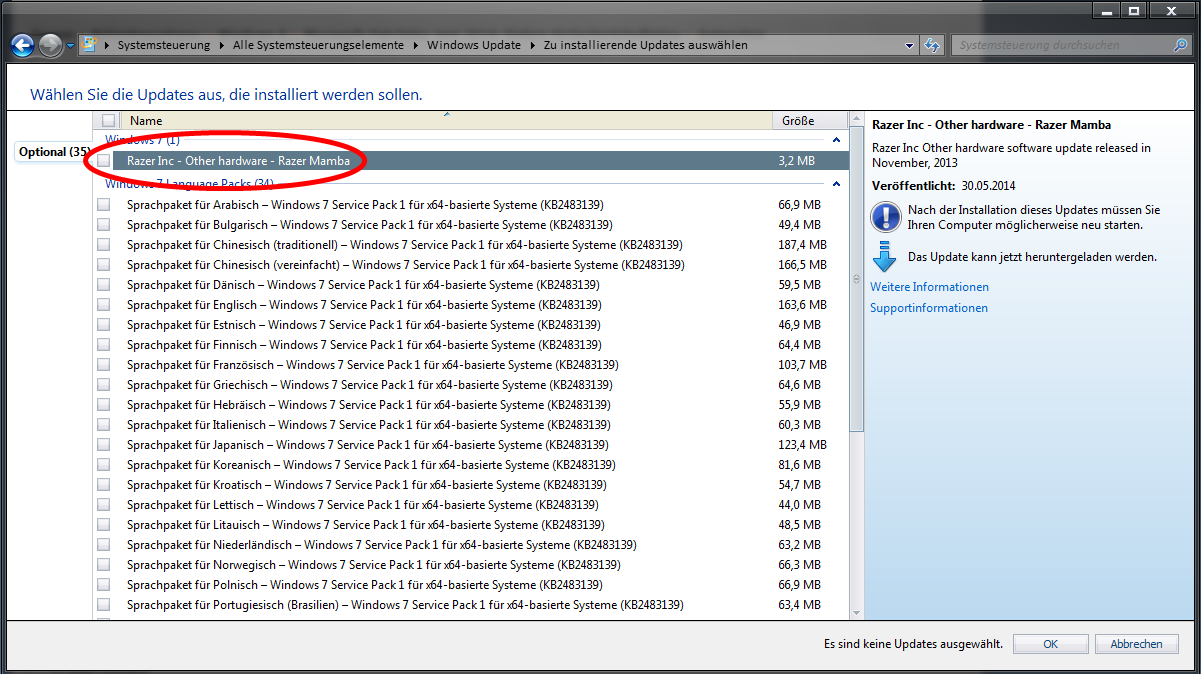This screenshot has width=1201, height=674.
Task: Tick the Englisch language pack checkbox
Action: click(104, 305)
